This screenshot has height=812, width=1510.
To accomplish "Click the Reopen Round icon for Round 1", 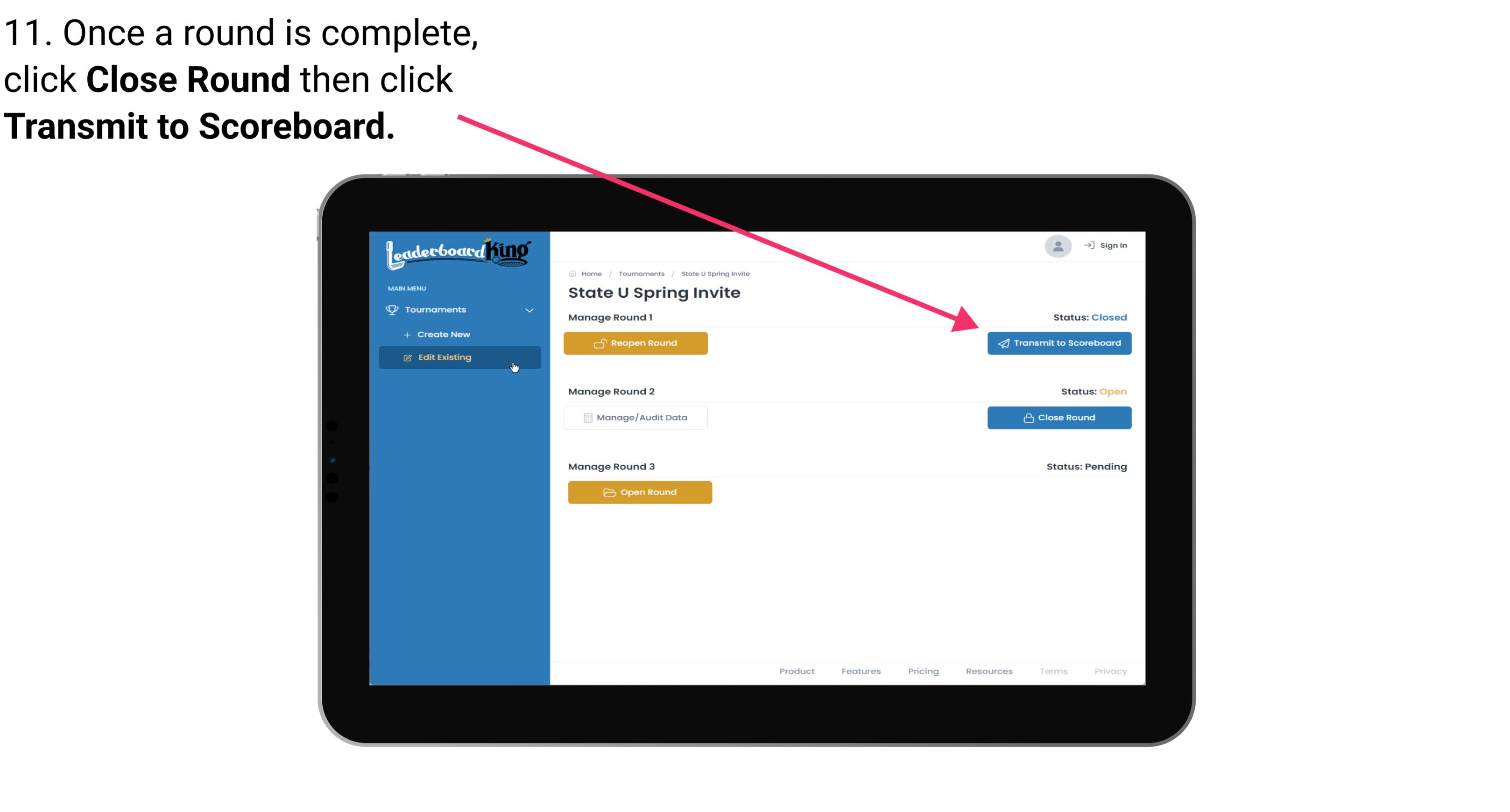I will tap(600, 342).
